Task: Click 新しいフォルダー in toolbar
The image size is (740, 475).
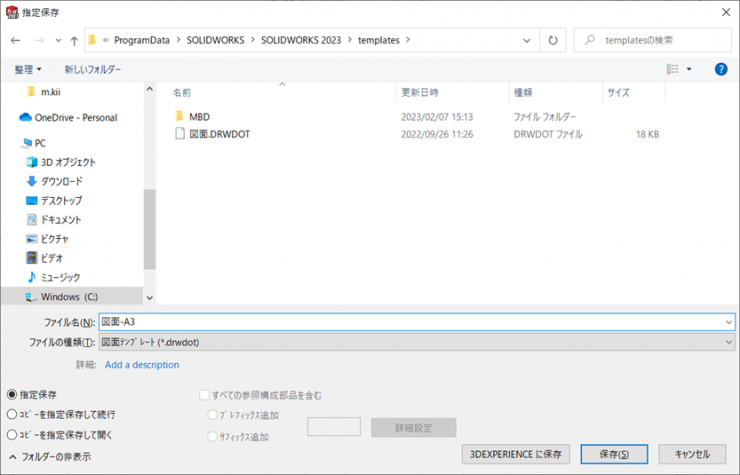Action: click(93, 69)
